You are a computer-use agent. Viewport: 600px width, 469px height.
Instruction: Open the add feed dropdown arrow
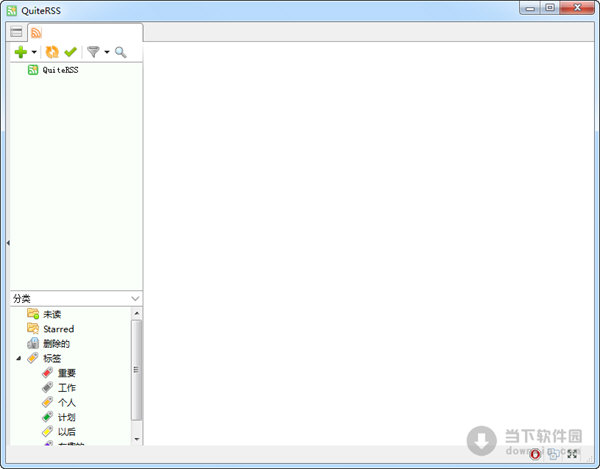(x=34, y=52)
